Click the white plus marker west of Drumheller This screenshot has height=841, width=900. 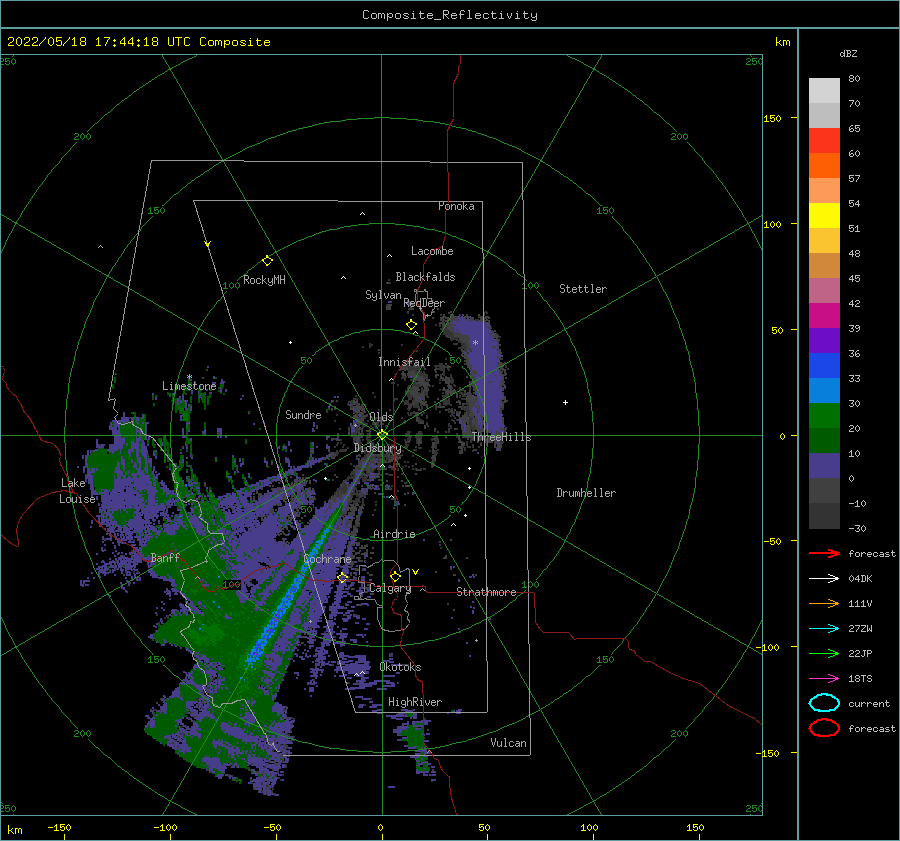[x=565, y=402]
